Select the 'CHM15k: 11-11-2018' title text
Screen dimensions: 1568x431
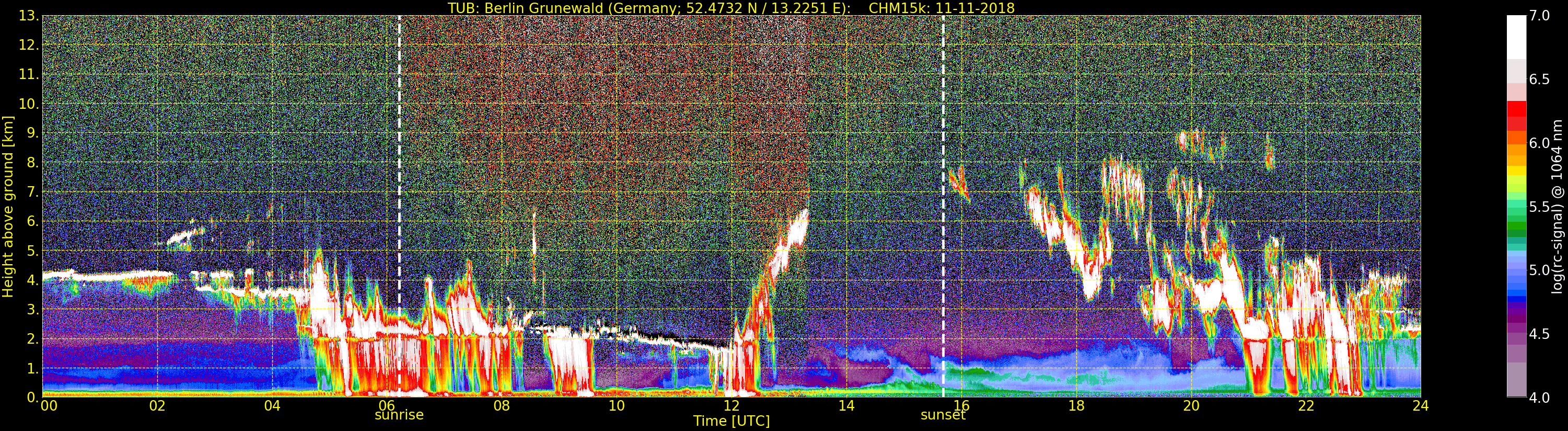click(x=941, y=8)
